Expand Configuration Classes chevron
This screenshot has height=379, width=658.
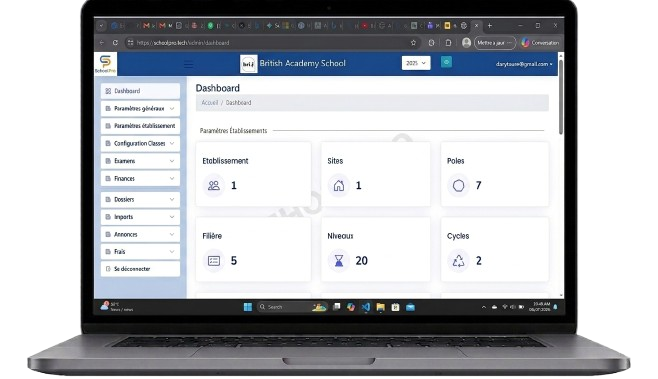pos(172,144)
